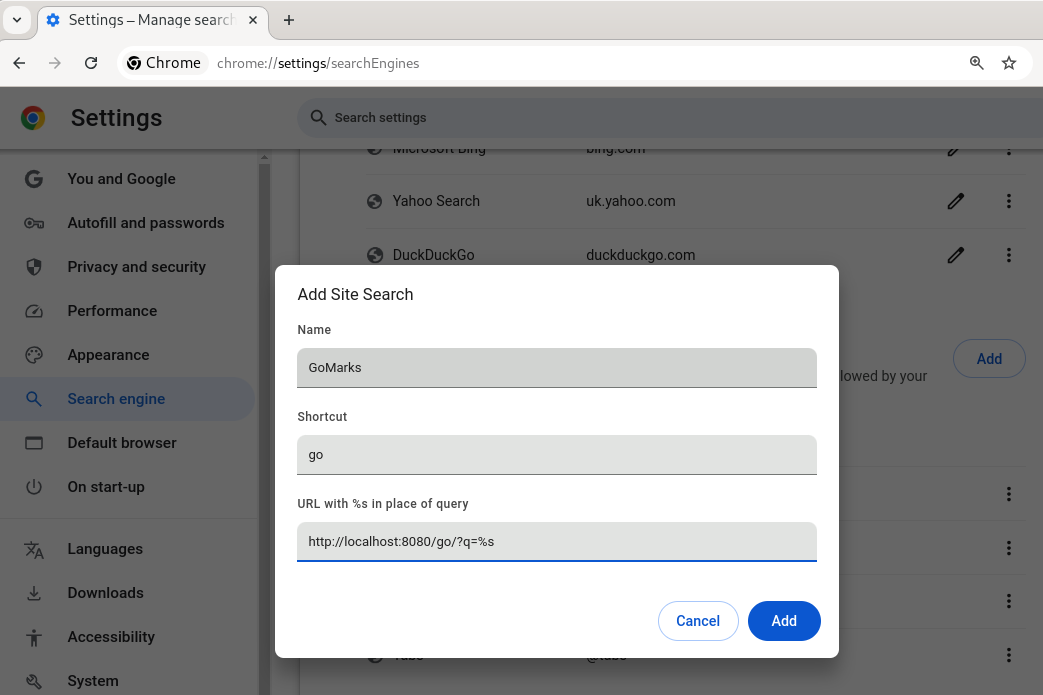Open the new tab plus button
This screenshot has height=695, width=1043.
point(289,20)
